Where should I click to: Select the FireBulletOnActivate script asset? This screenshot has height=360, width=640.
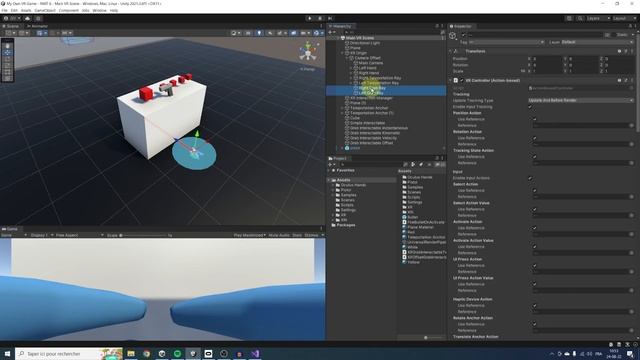(423, 222)
